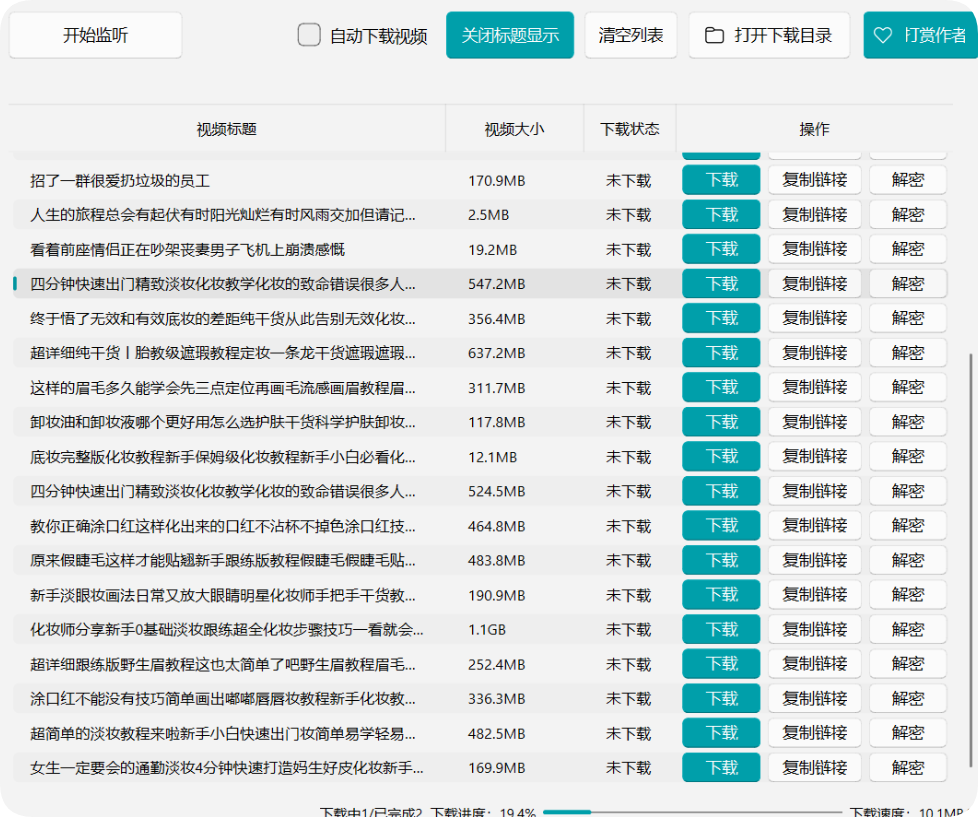Download the 1.1GB video
The height and width of the screenshot is (817, 978).
click(x=721, y=629)
